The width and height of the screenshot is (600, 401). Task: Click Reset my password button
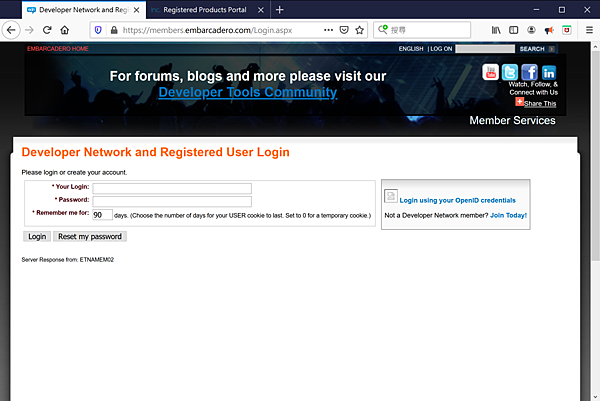[90, 236]
